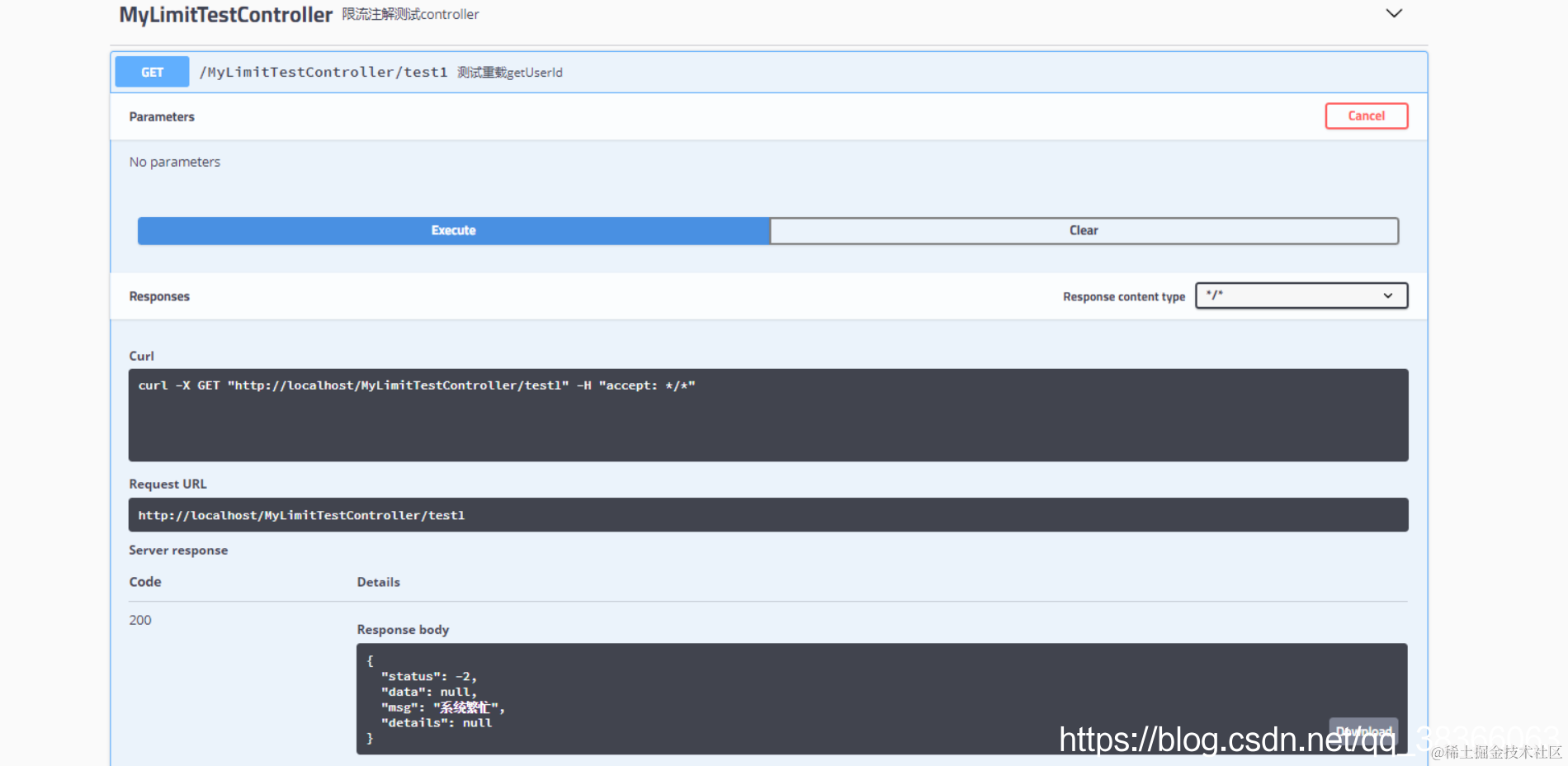The image size is (1568, 766).
Task: Click the curl command text block
Action: [768, 414]
